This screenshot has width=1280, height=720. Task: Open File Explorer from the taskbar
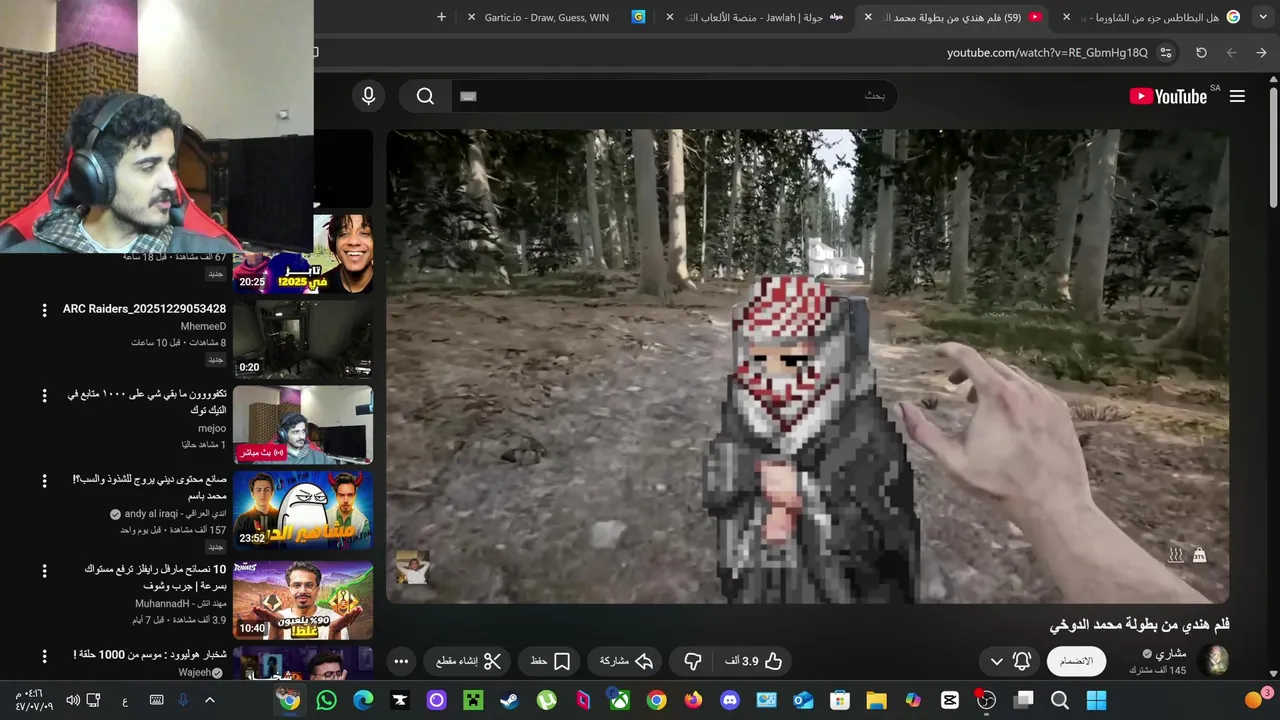click(x=877, y=700)
